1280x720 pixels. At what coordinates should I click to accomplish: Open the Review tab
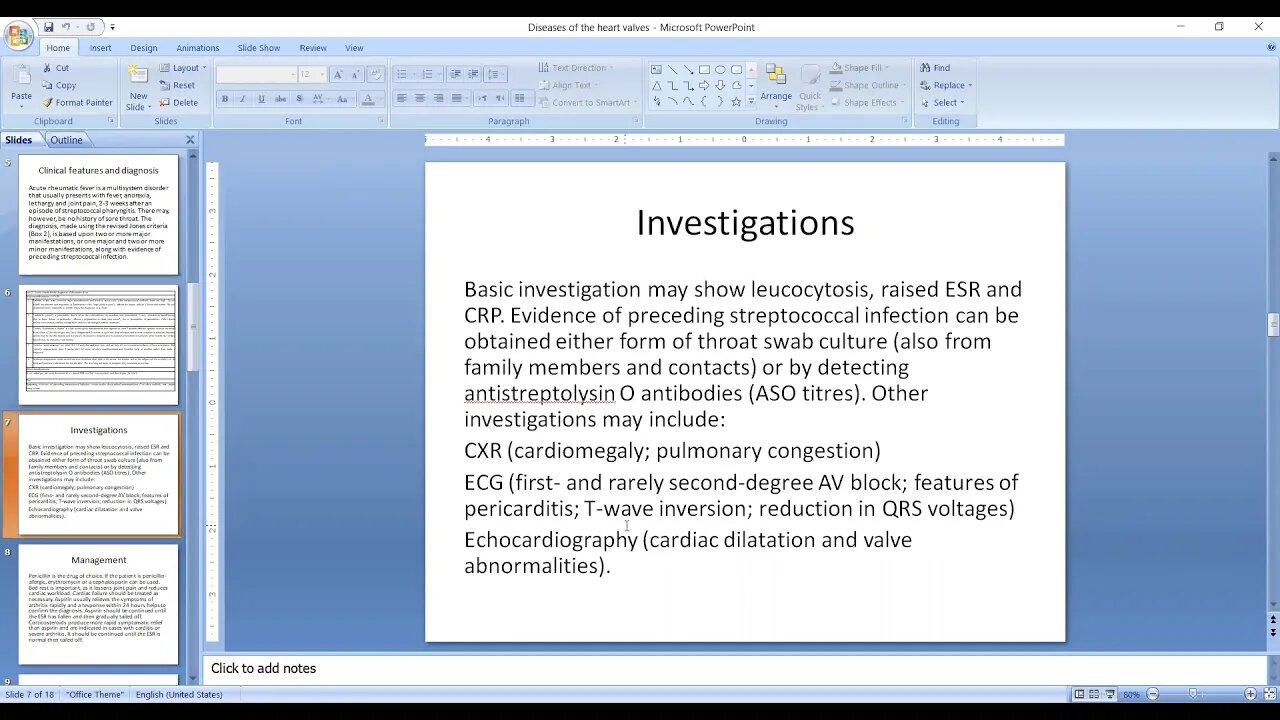(313, 47)
